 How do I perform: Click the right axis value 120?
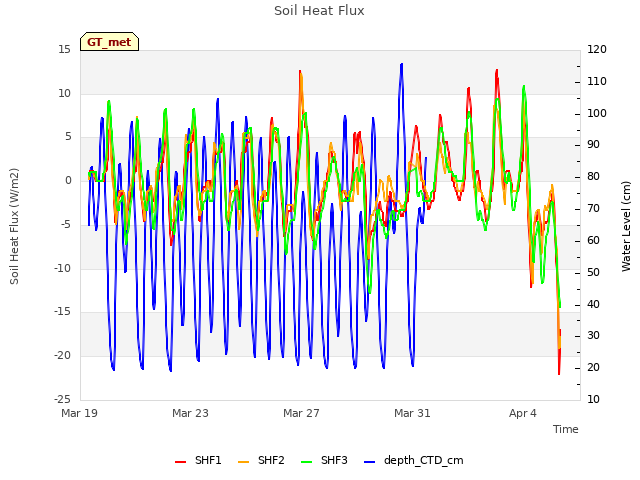coord(597,50)
